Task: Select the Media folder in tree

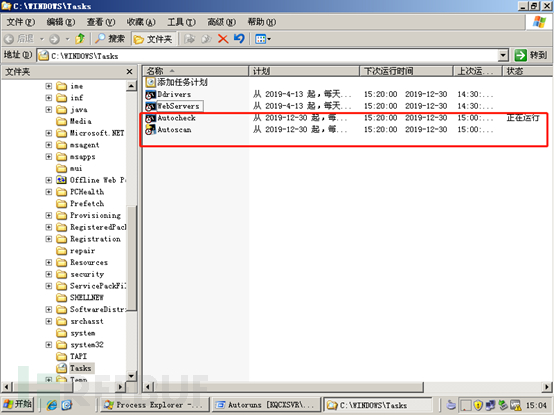Action: coord(74,121)
